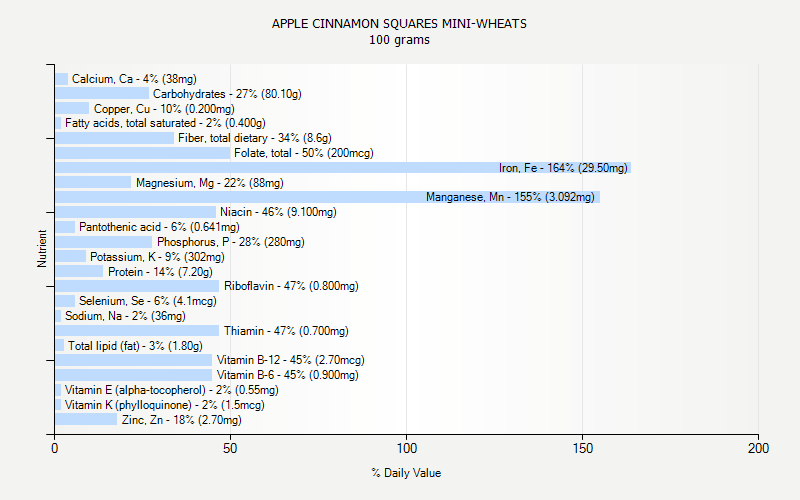This screenshot has width=800, height=500.
Task: Select the Vitamin K (phylloquinone) label
Action: [165, 405]
